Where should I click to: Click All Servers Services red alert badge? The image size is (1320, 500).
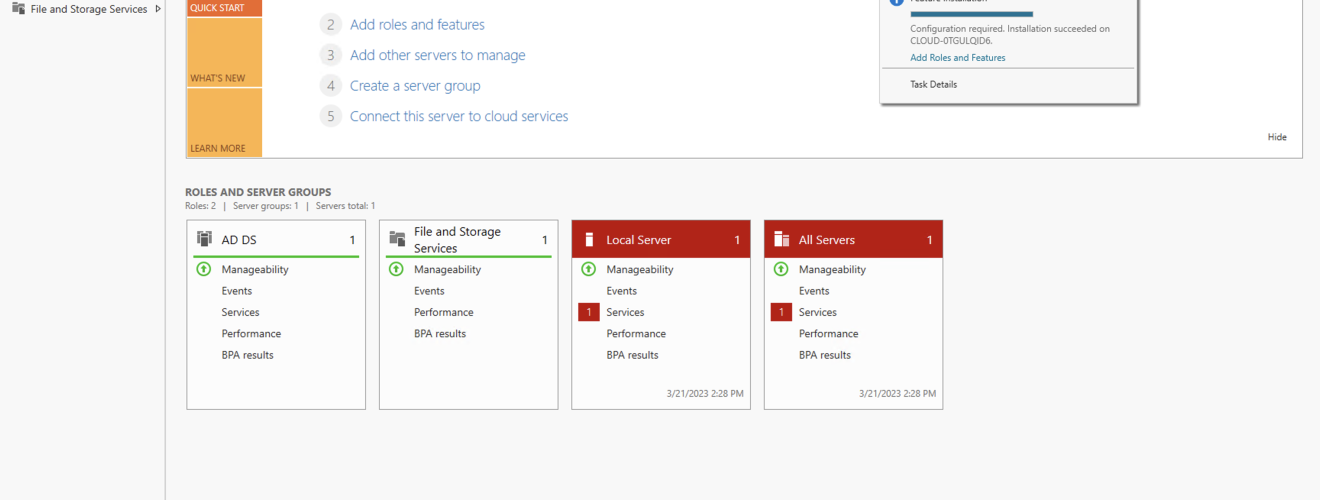tap(781, 312)
